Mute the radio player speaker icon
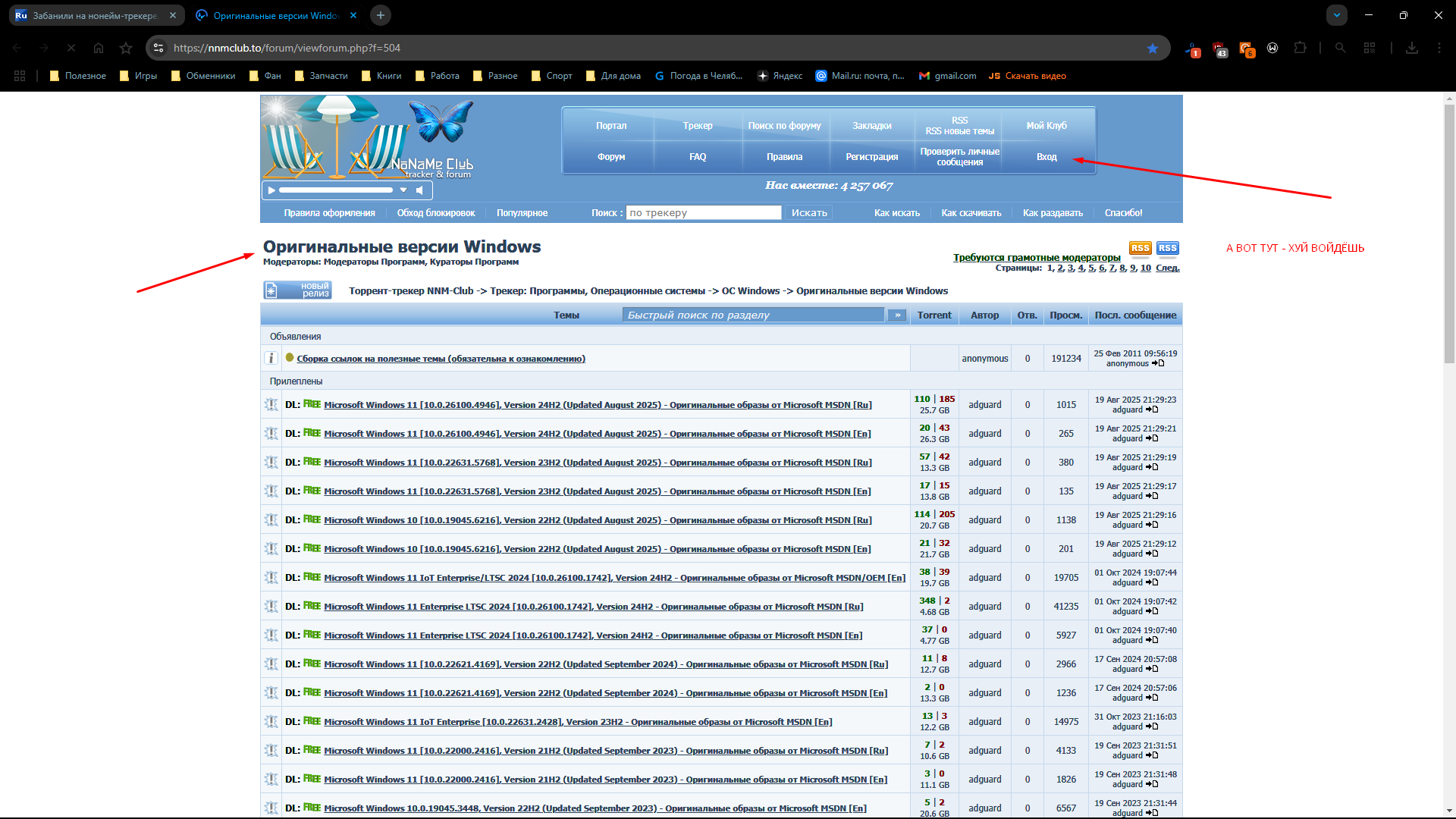Viewport: 1456px width, 819px height. coord(419,190)
